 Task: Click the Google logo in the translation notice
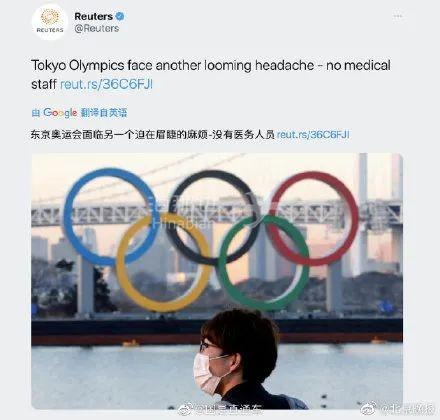click(x=60, y=113)
